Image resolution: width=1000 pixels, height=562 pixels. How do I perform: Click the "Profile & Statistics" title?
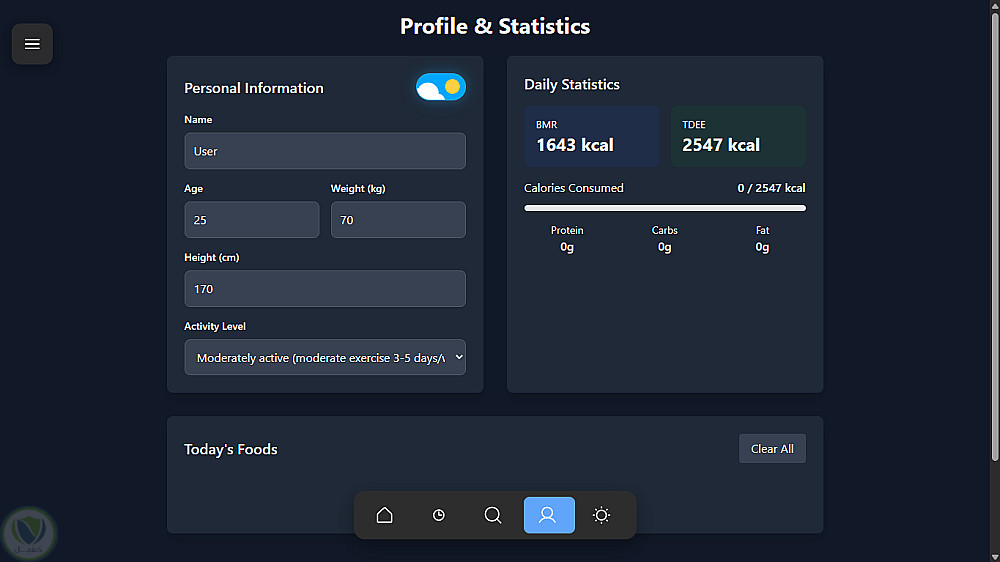coord(495,26)
